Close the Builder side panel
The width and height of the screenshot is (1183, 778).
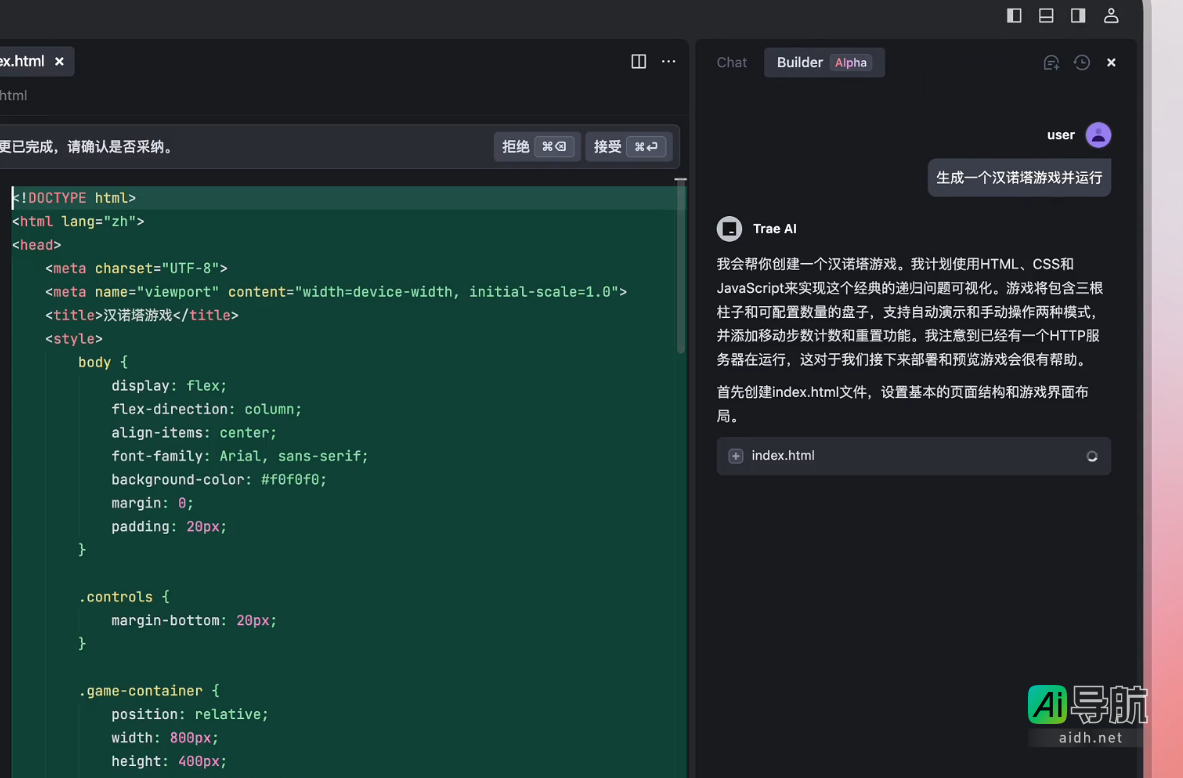pyautogui.click(x=1111, y=63)
